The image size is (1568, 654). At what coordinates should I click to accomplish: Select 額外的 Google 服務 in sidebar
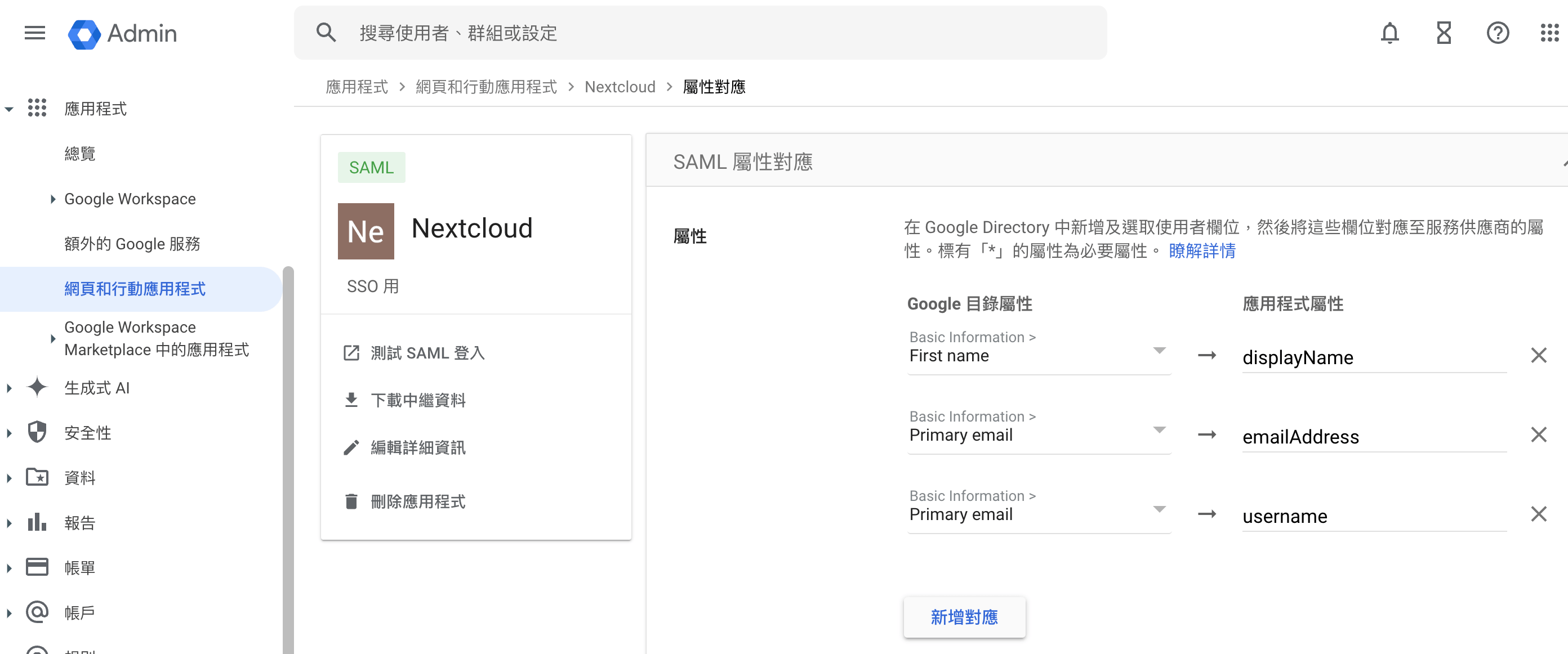tap(132, 244)
